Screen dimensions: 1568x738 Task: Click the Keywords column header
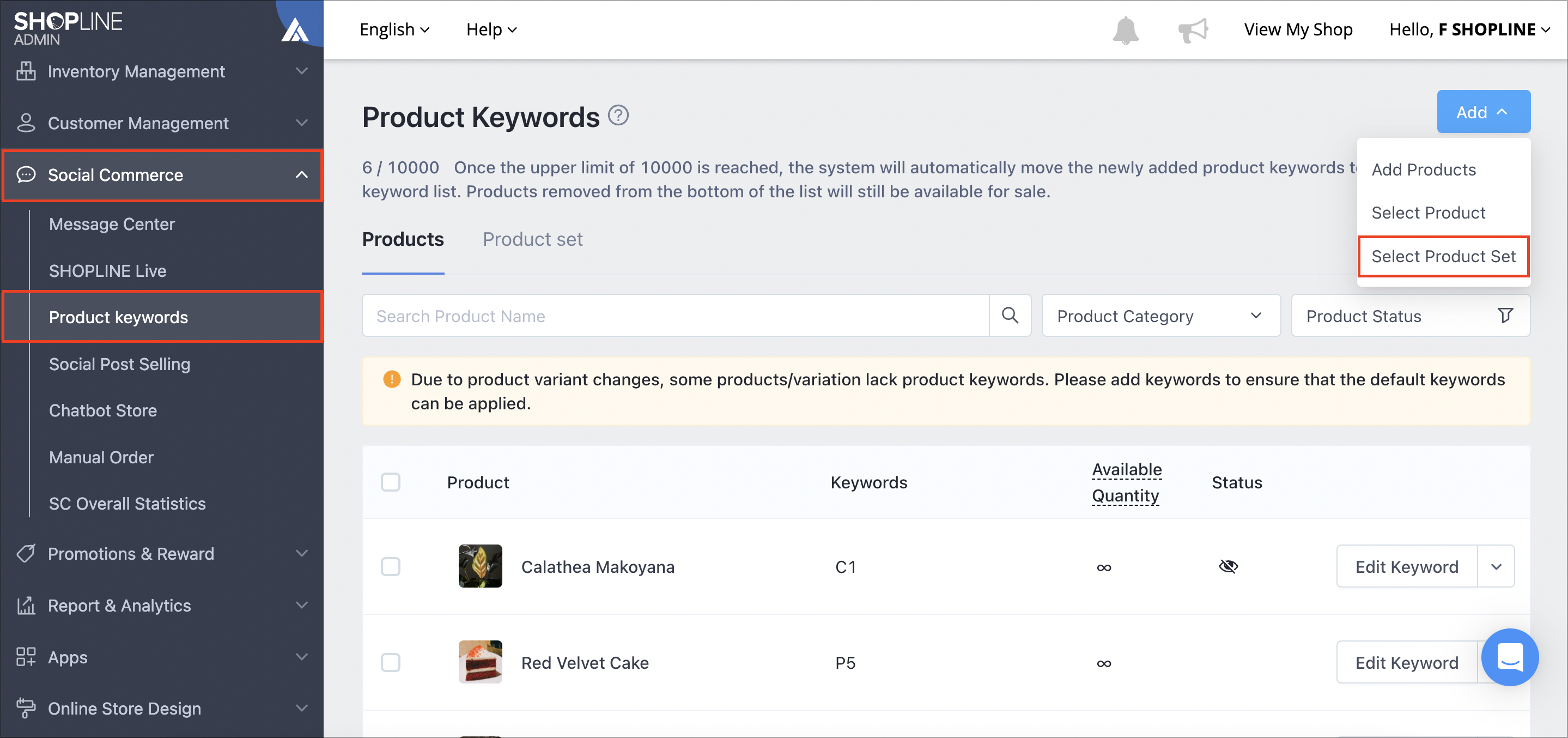click(x=868, y=482)
